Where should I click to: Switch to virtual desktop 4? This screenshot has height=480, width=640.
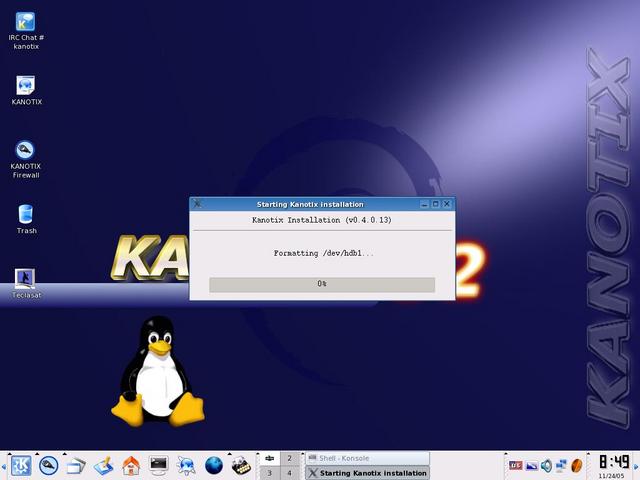pyautogui.click(x=289, y=473)
